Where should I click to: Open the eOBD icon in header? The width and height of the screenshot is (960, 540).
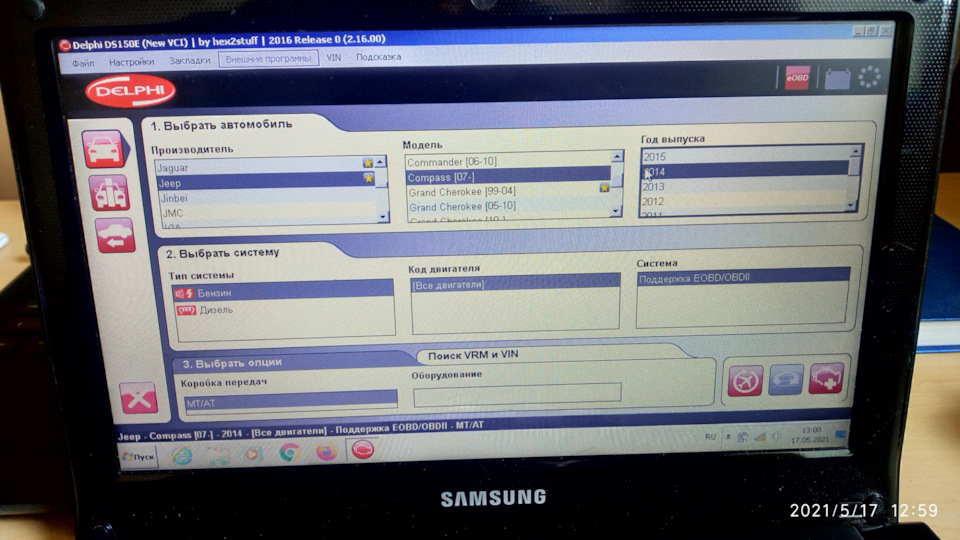pos(797,78)
